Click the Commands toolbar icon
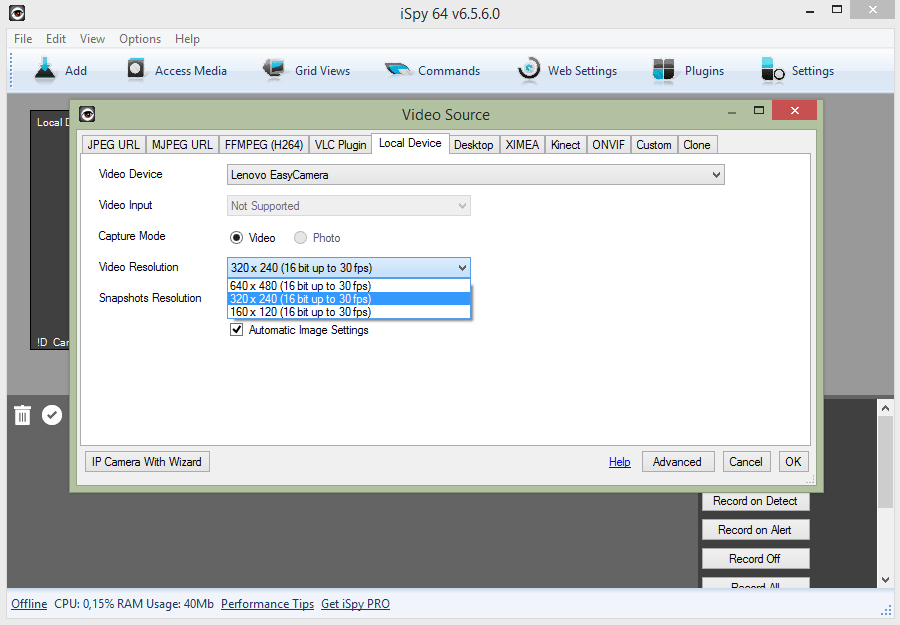Viewport: 900px width, 625px height. point(398,70)
